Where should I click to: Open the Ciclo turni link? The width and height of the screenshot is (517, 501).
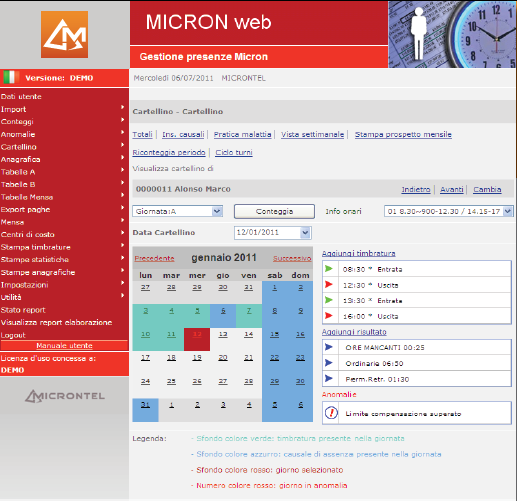coord(234,152)
